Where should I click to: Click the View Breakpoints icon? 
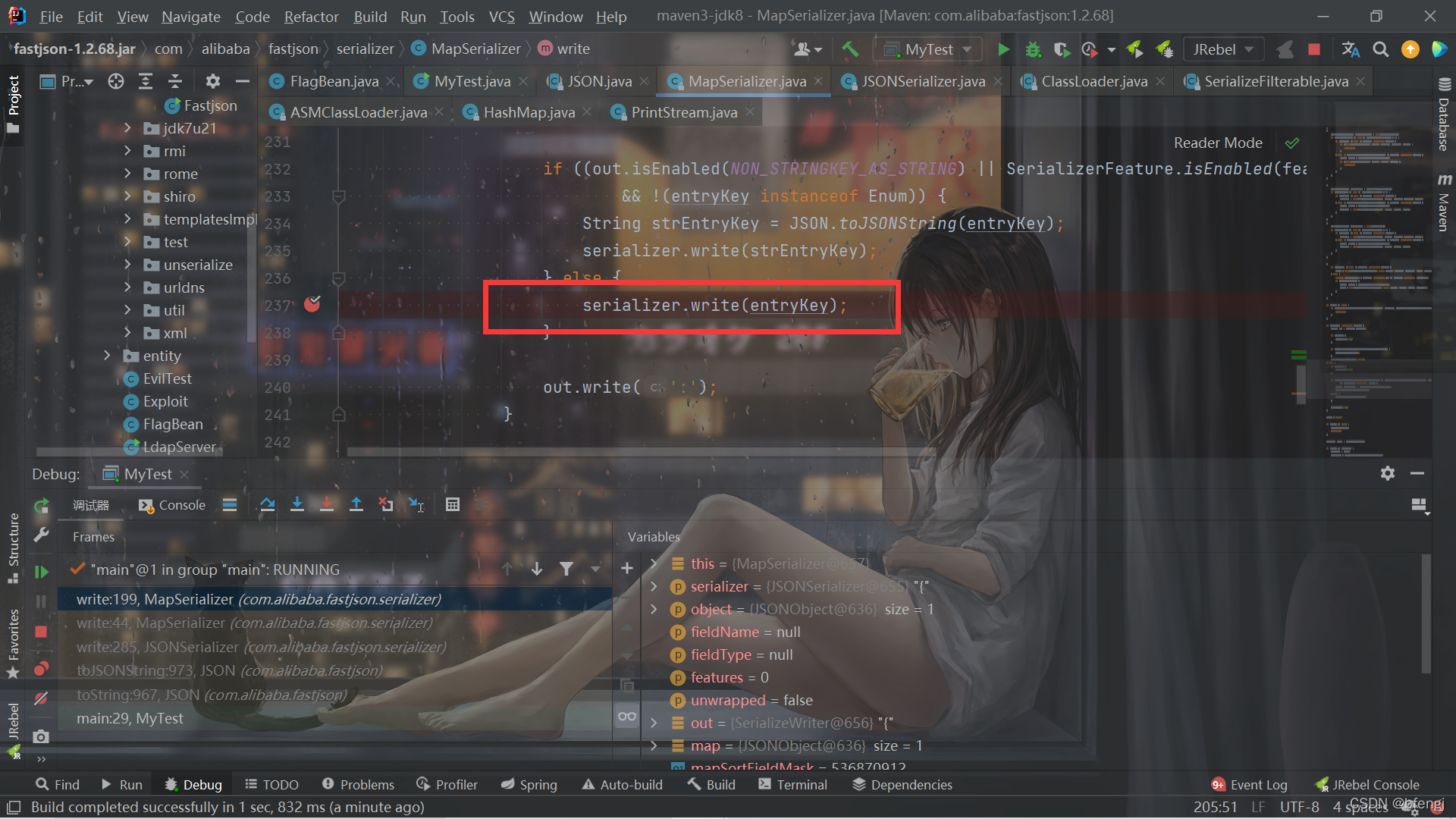click(41, 668)
